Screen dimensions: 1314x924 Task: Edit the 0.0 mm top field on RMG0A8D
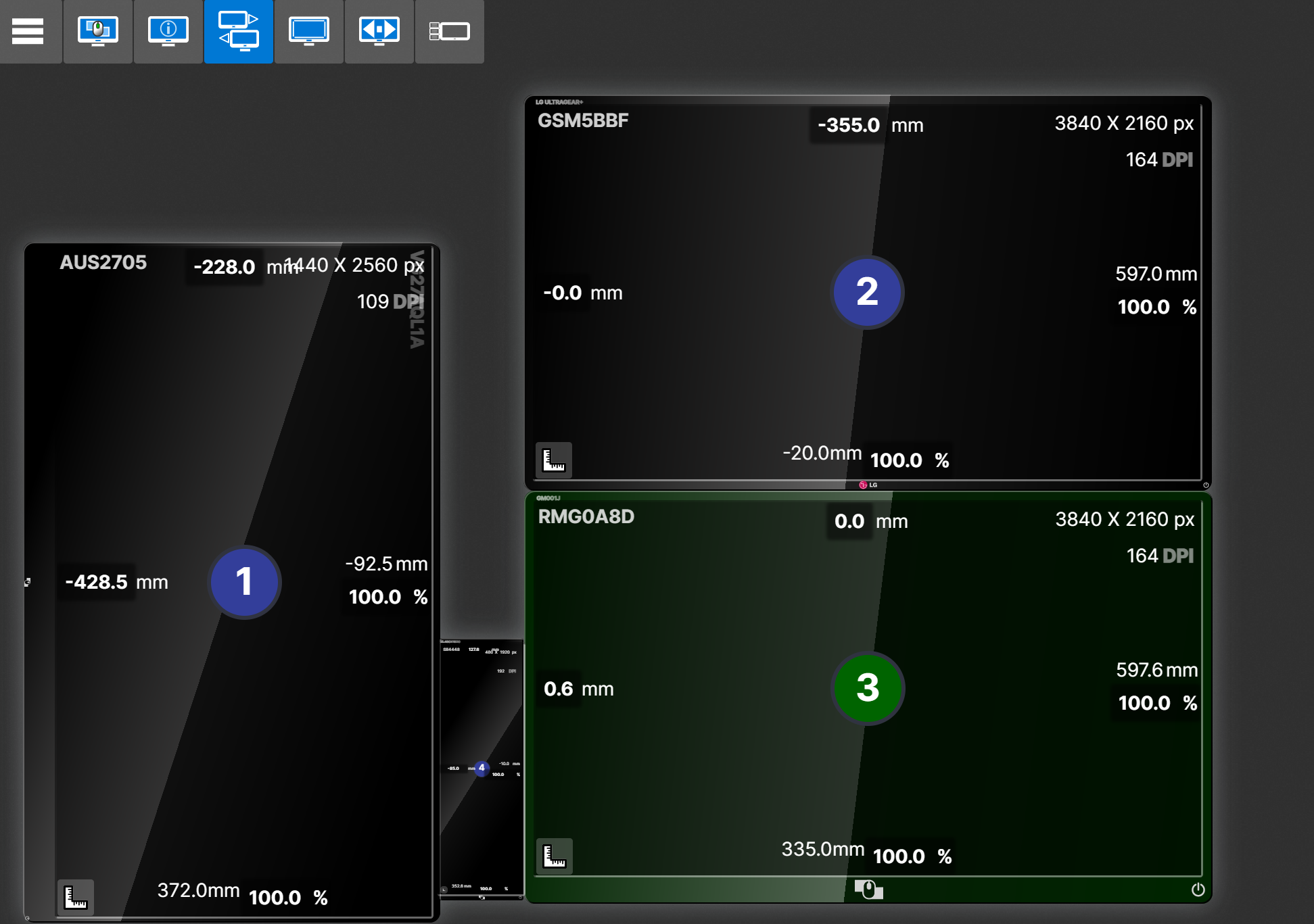[849, 521]
